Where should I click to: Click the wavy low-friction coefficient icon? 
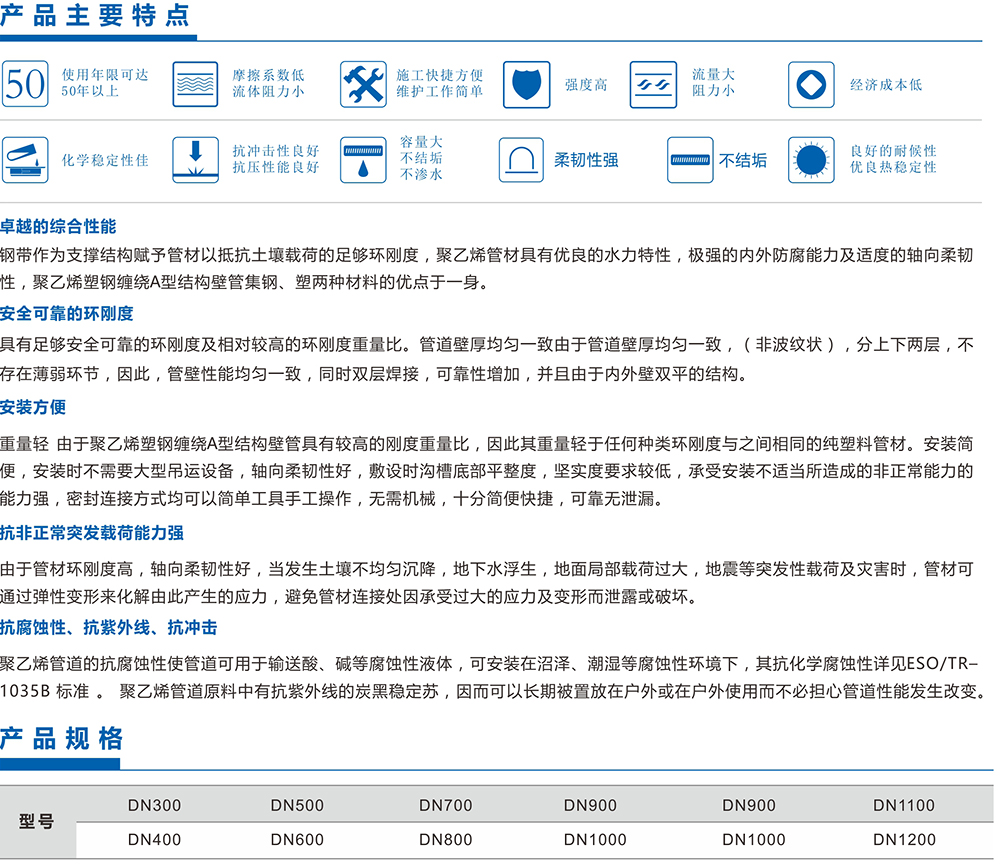[x=195, y=84]
